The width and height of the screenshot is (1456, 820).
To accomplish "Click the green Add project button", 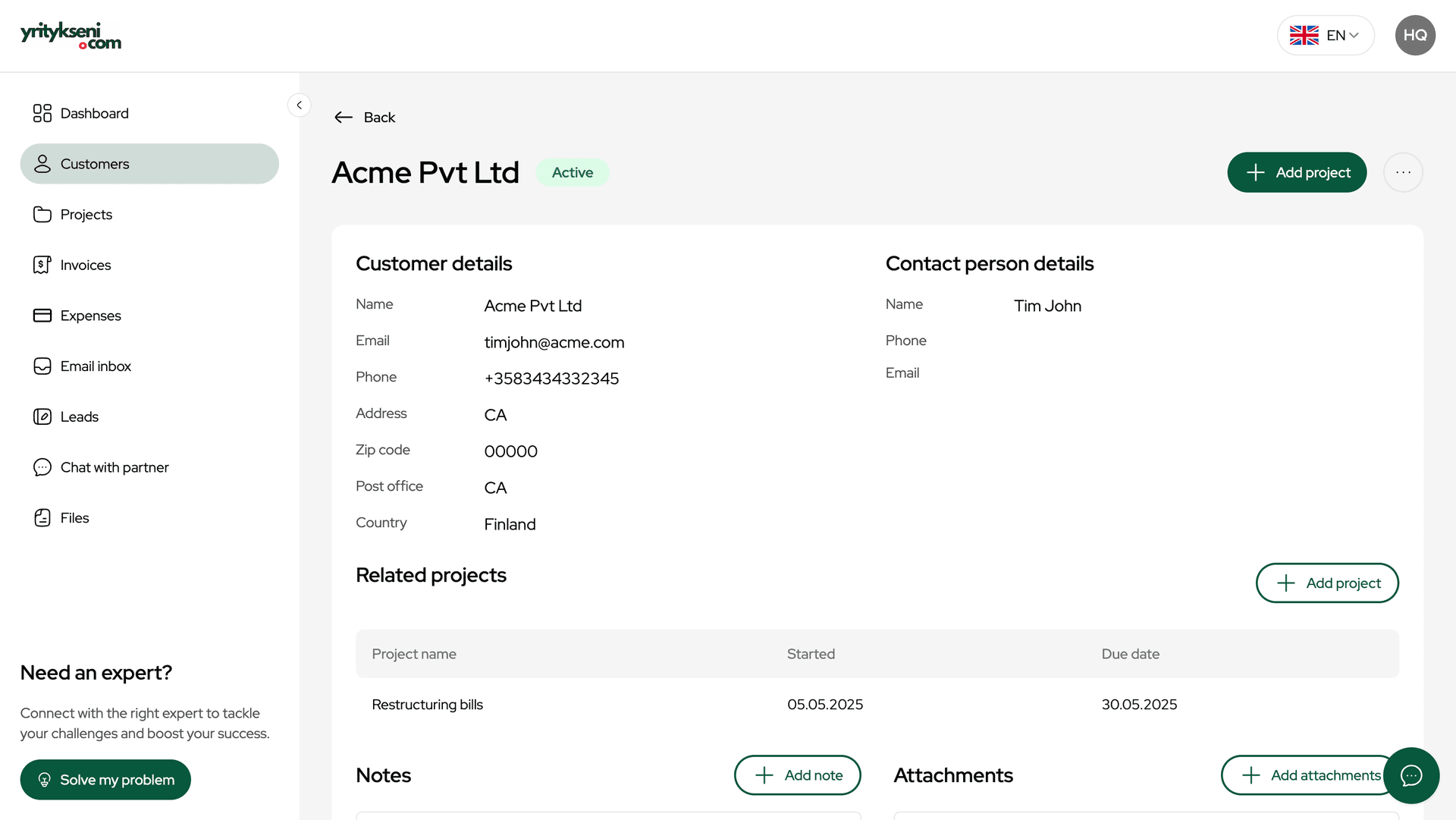I will pos(1297,172).
